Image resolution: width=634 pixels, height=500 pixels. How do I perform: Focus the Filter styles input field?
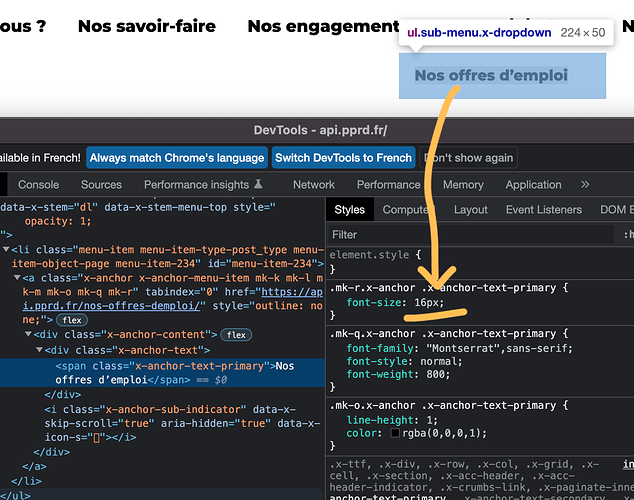(x=470, y=235)
